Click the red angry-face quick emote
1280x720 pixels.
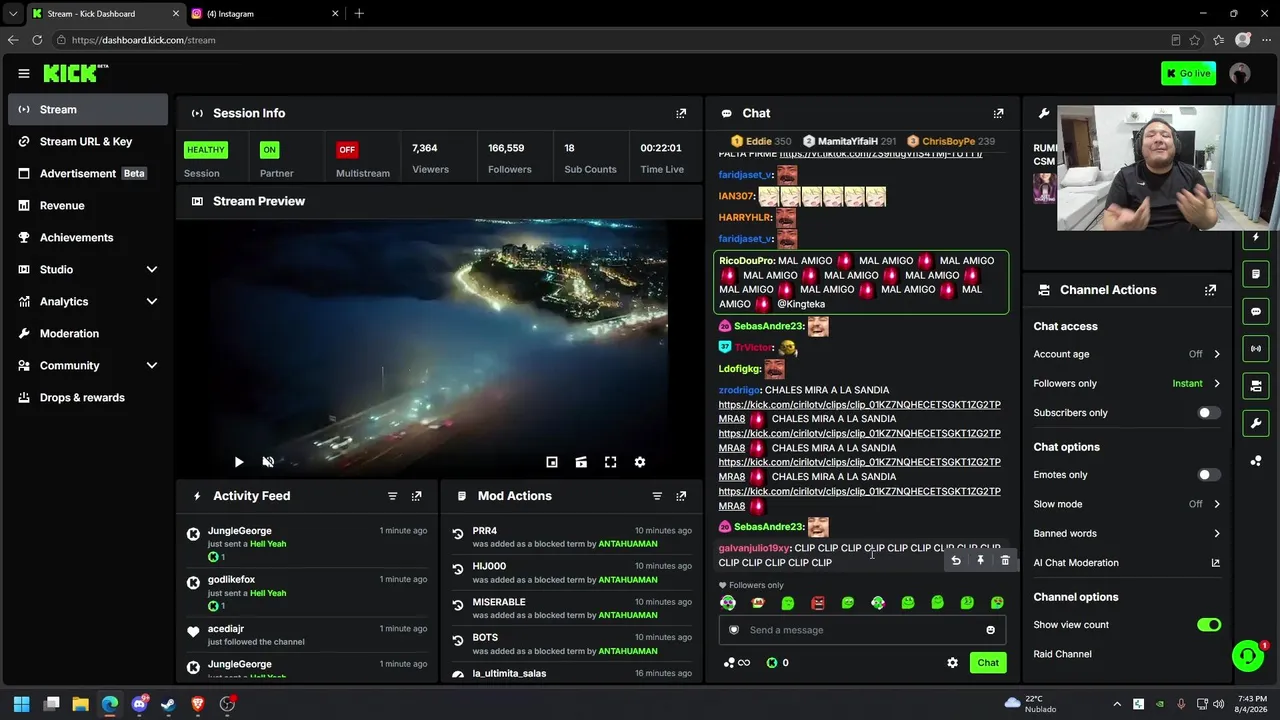tap(818, 603)
